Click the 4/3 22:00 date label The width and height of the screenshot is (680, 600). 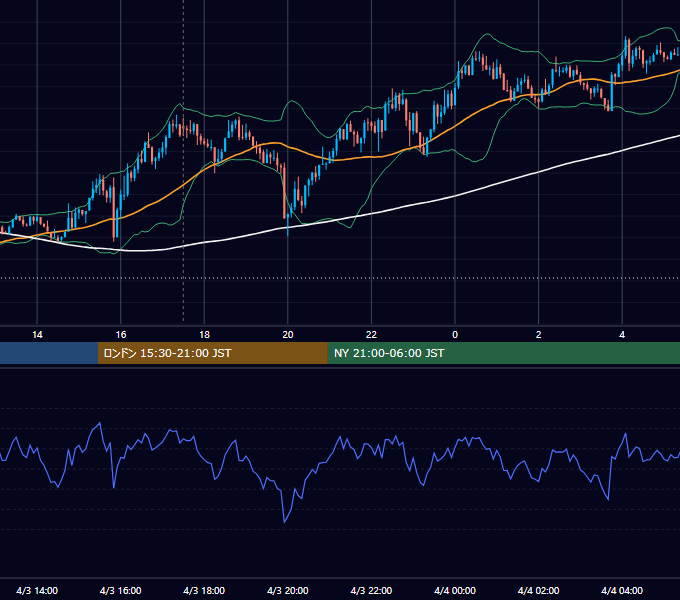[371, 590]
